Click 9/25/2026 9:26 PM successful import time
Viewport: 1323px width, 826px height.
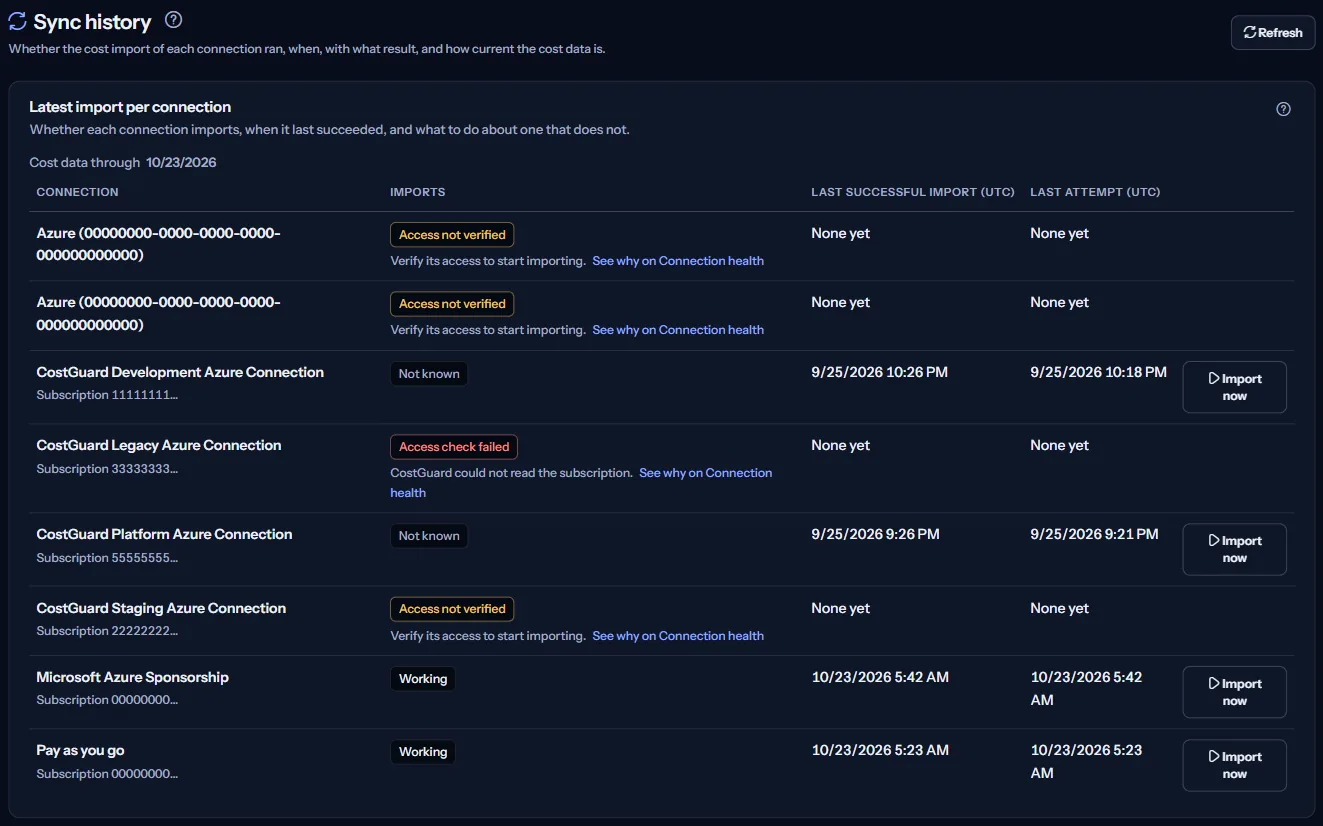point(875,534)
